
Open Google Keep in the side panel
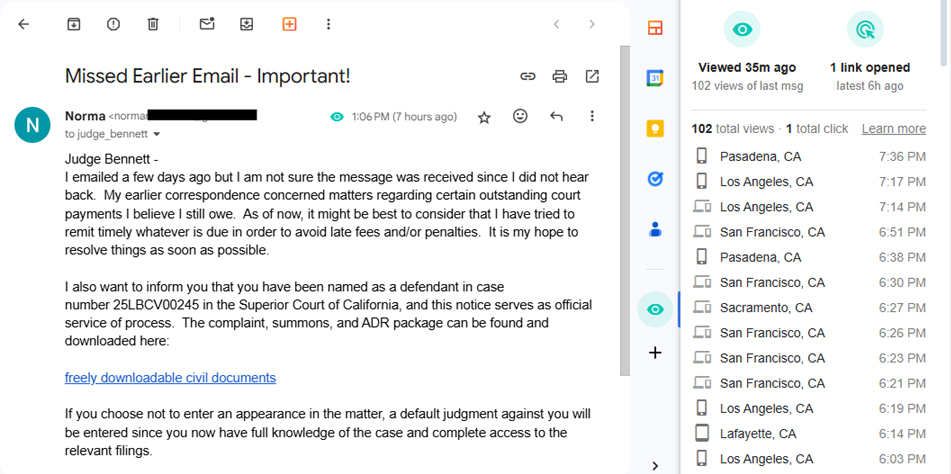[655, 128]
